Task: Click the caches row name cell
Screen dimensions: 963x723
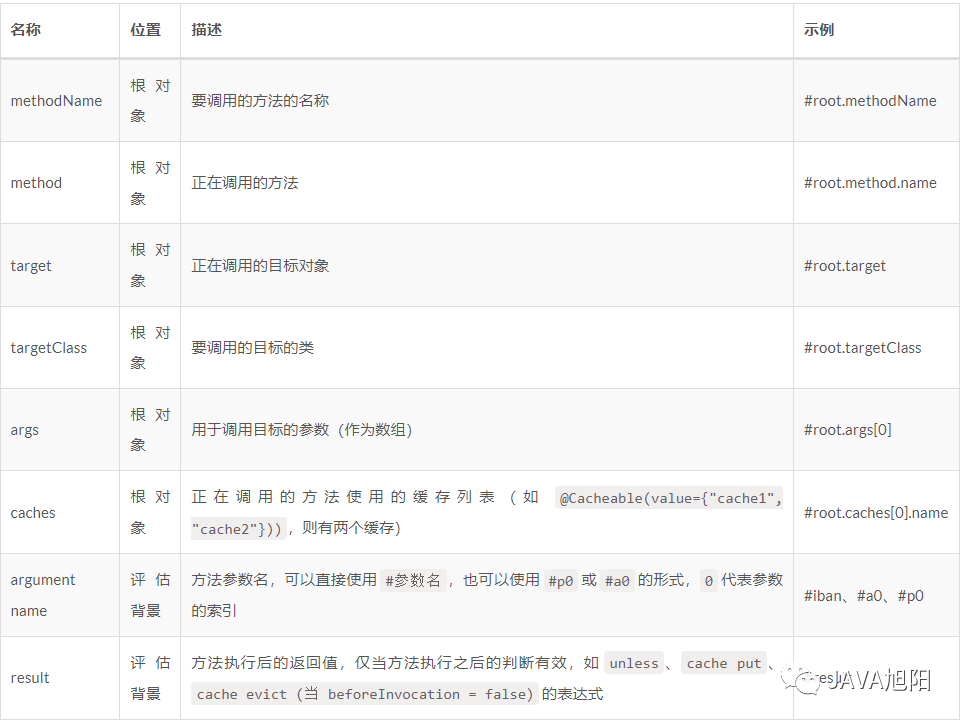Action: point(32,512)
